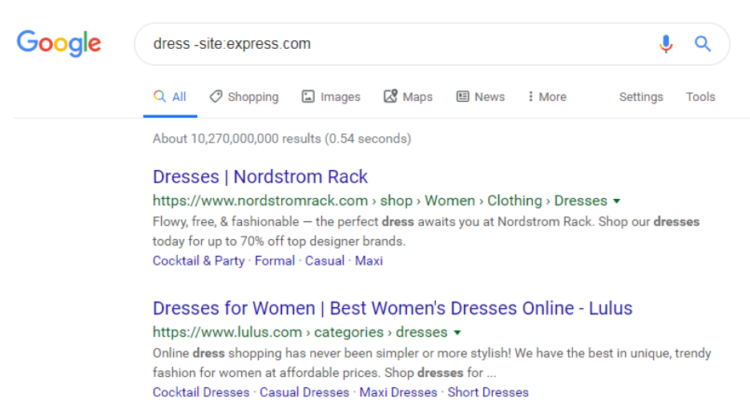Expand the Nordstrom Rack URL dropdown arrow
The image size is (750, 409).
point(617,201)
